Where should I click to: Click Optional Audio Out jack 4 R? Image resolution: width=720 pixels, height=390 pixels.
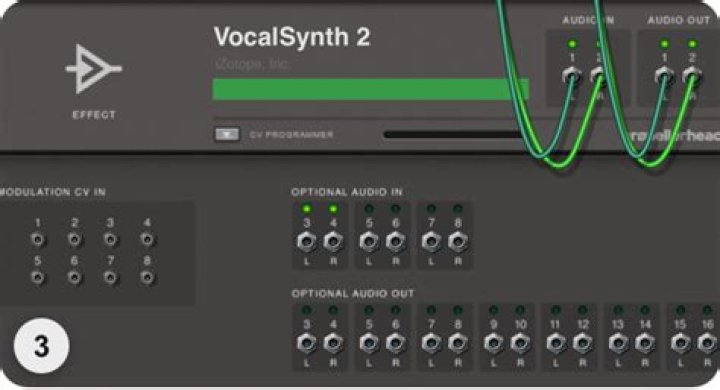click(333, 343)
